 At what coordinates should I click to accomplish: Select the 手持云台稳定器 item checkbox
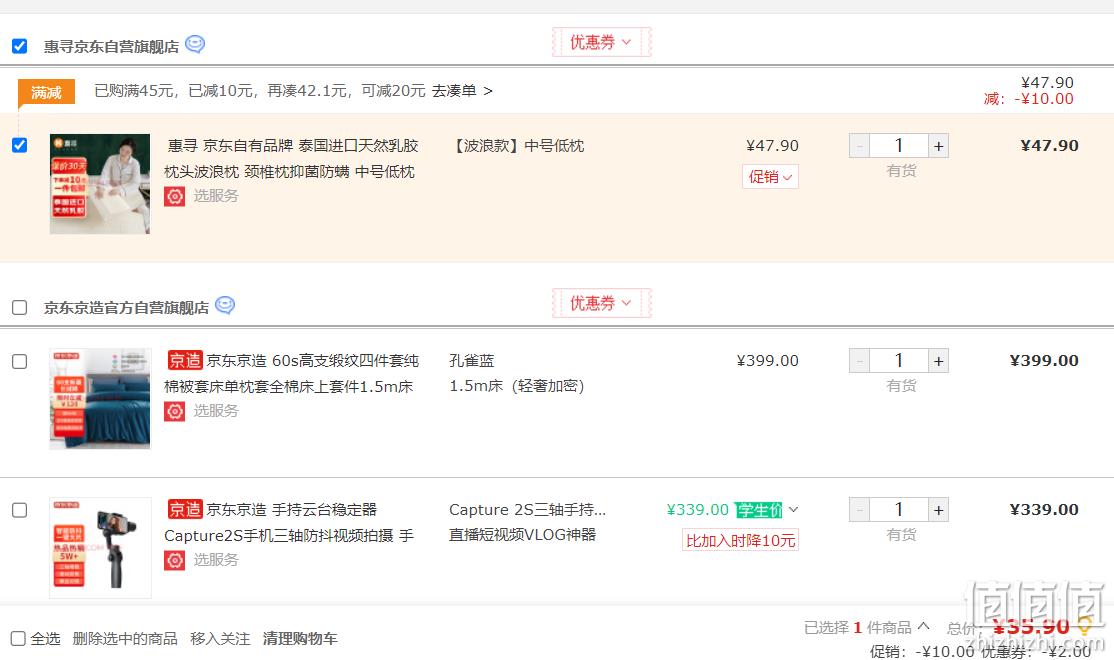point(20,510)
